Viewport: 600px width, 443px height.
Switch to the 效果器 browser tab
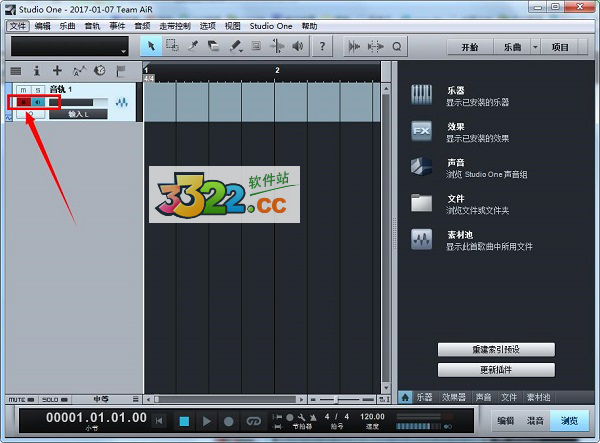click(x=455, y=397)
